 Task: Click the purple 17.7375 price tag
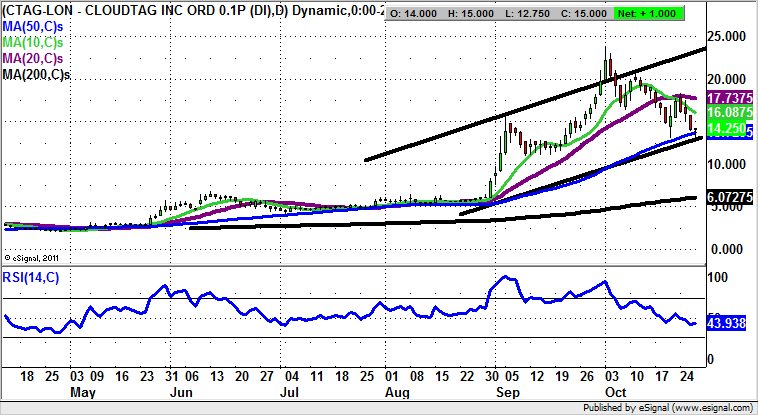pyautogui.click(x=728, y=100)
